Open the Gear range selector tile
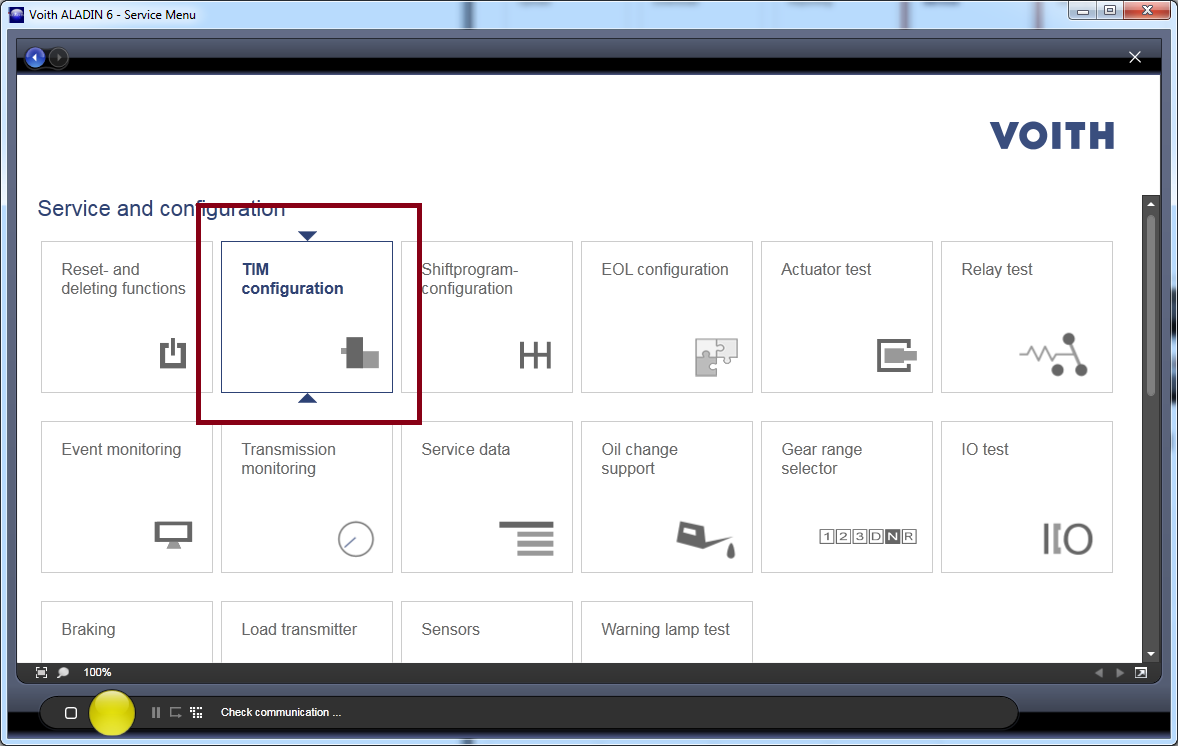This screenshot has height=746, width=1178. (847, 497)
